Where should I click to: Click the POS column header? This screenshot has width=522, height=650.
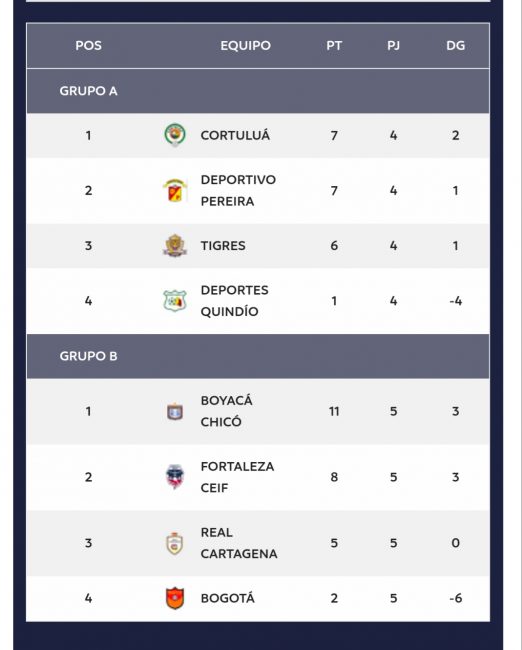pyautogui.click(x=88, y=46)
